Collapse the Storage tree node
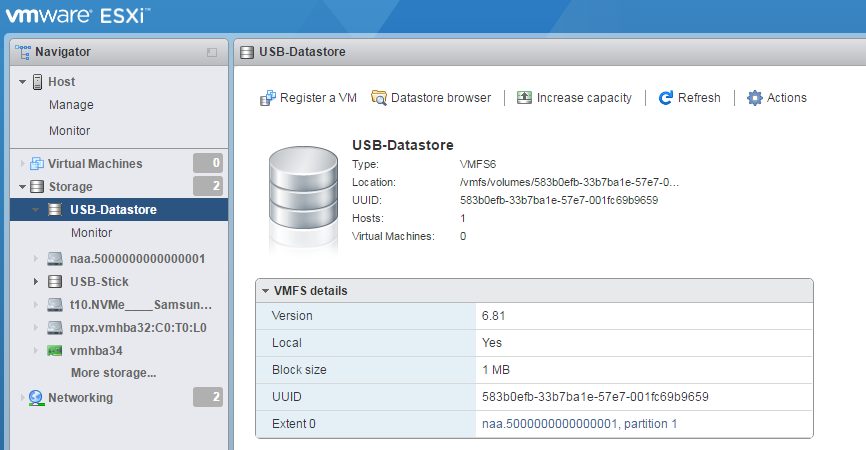The image size is (866, 450). [x=23, y=187]
